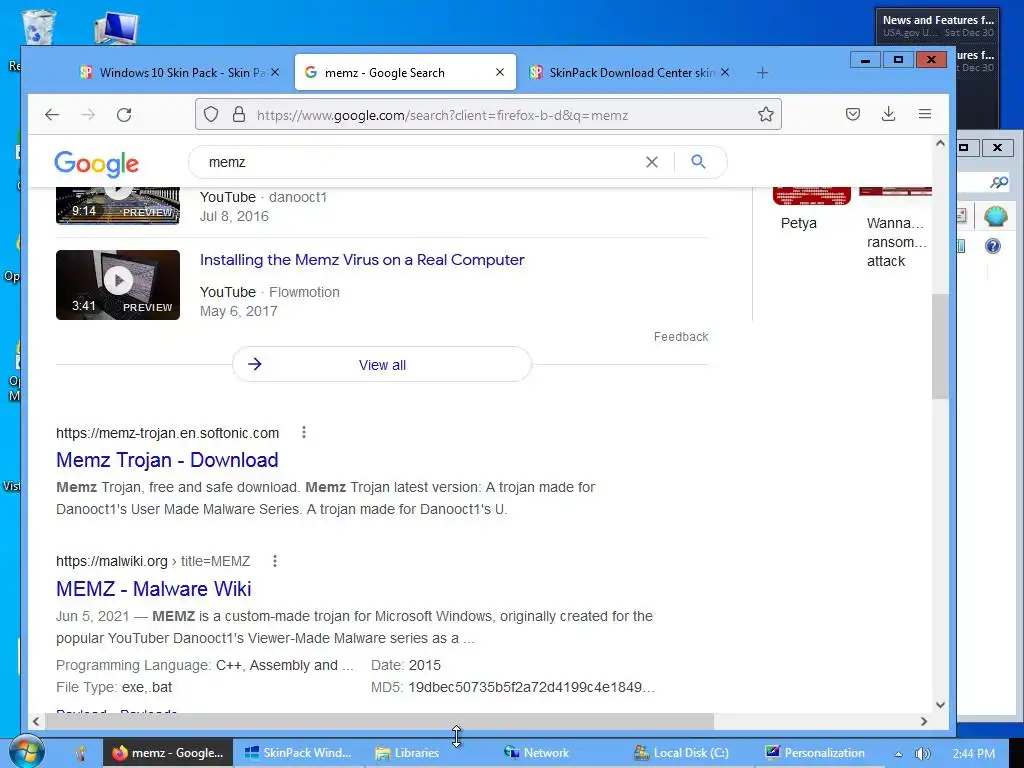Click the taskbar volume speaker icon

coord(922,754)
